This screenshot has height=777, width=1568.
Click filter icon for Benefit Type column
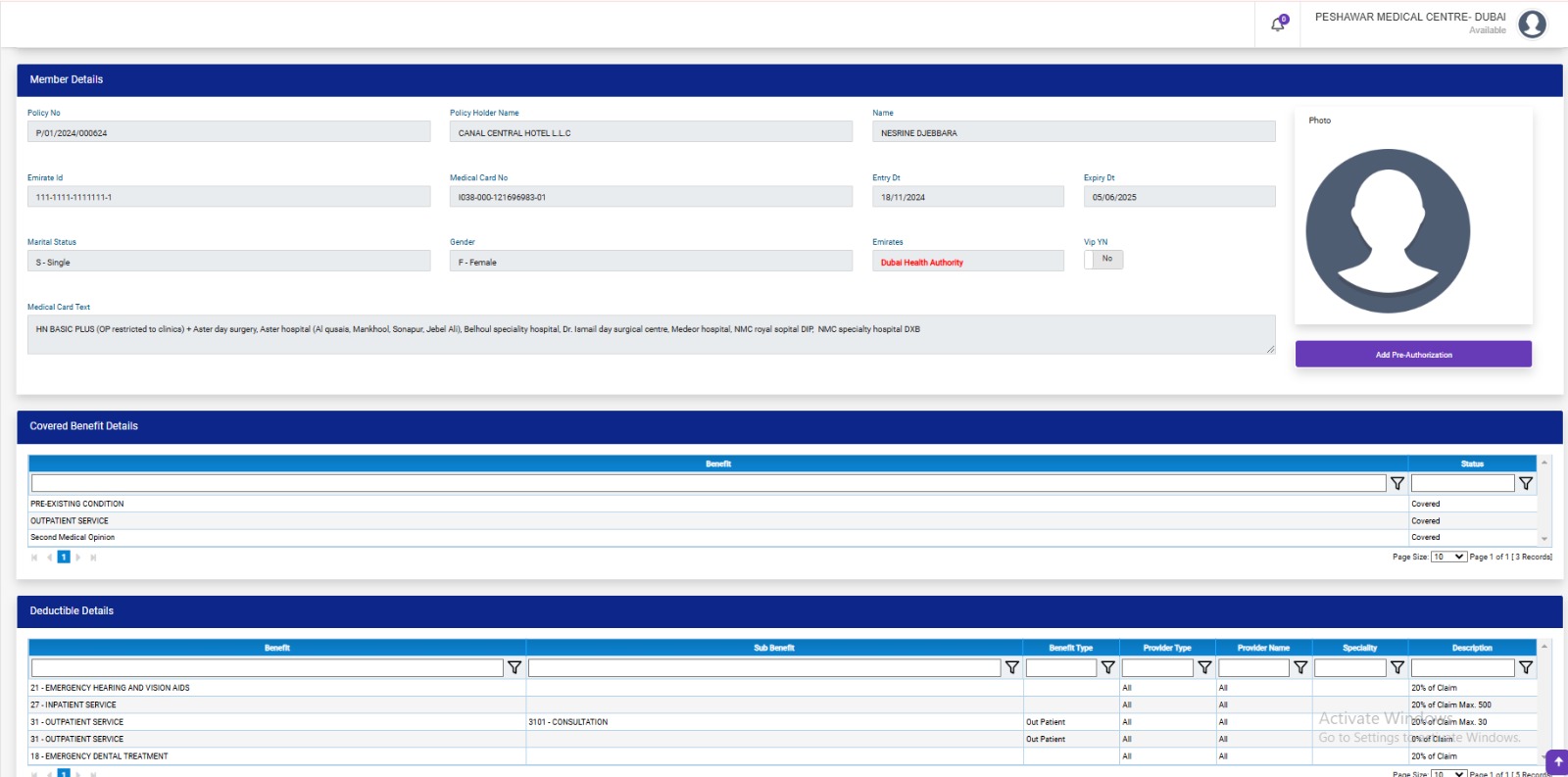point(1108,667)
